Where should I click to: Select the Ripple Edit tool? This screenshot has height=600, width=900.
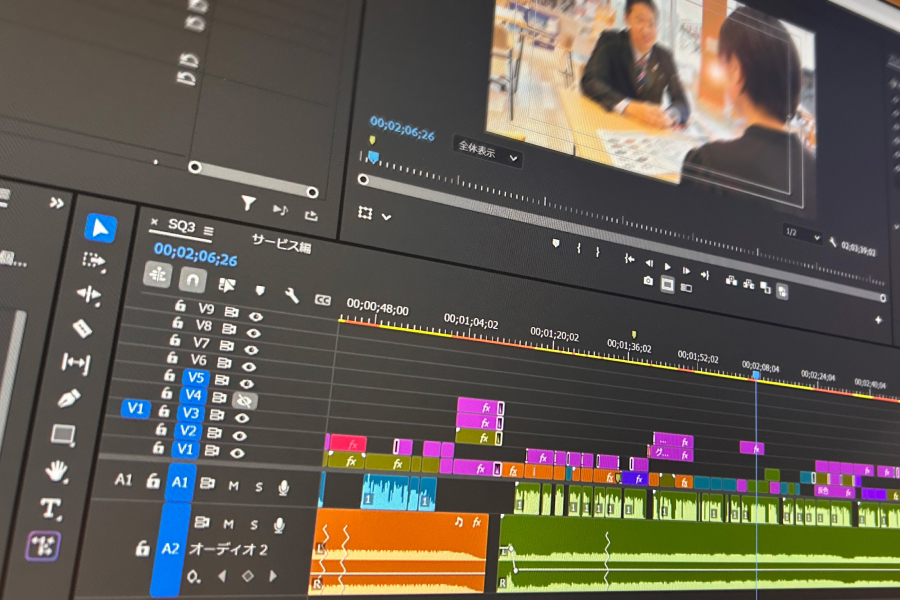[x=89, y=295]
